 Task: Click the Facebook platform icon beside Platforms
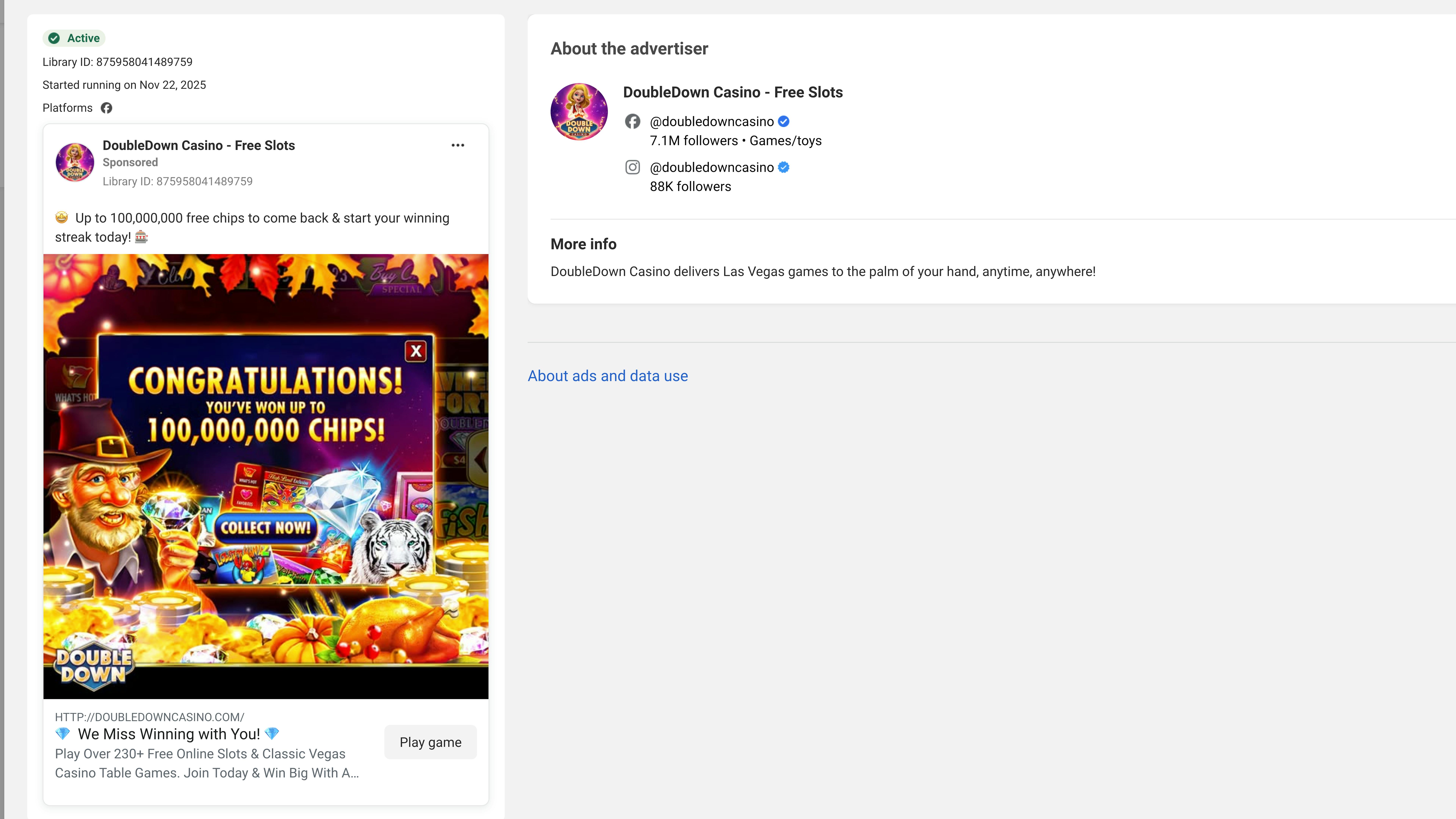click(106, 108)
